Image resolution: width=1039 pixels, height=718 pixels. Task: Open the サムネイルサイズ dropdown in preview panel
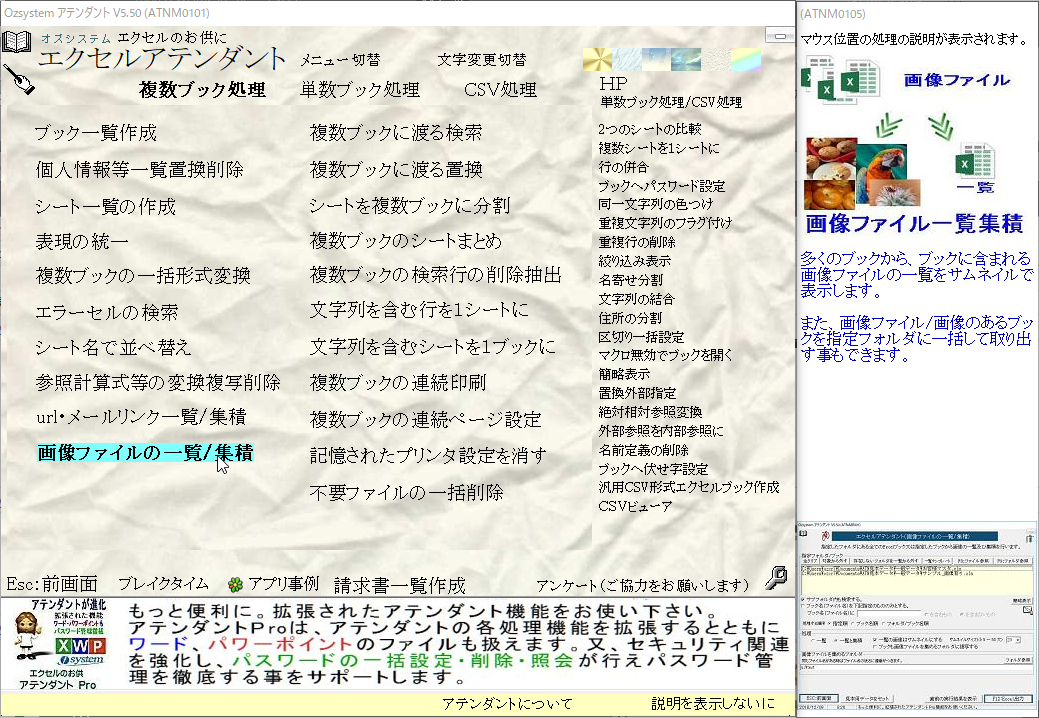coord(1013,640)
